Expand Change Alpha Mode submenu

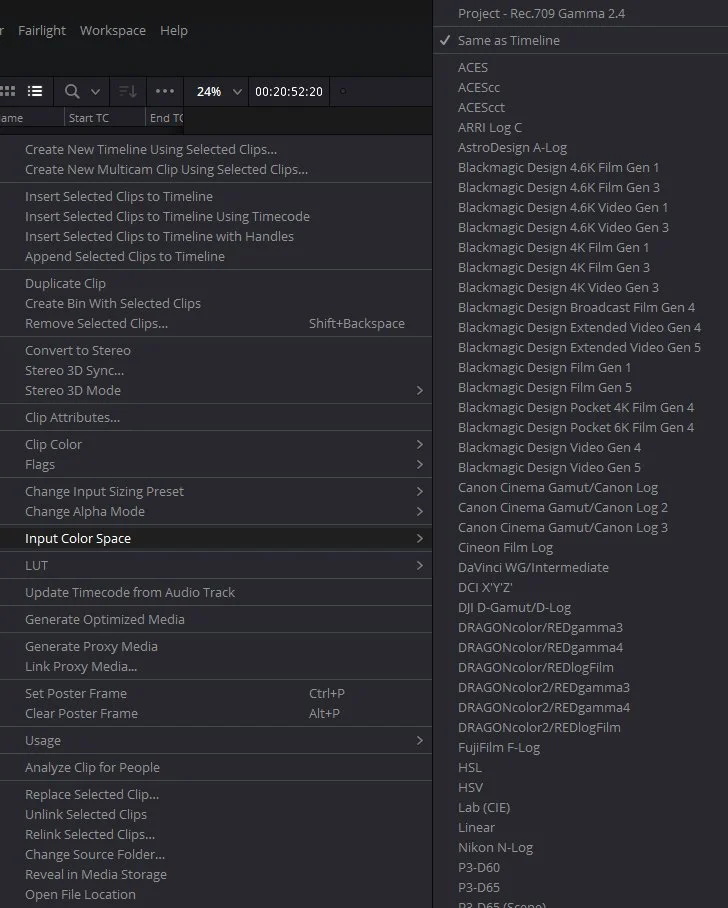(x=216, y=511)
